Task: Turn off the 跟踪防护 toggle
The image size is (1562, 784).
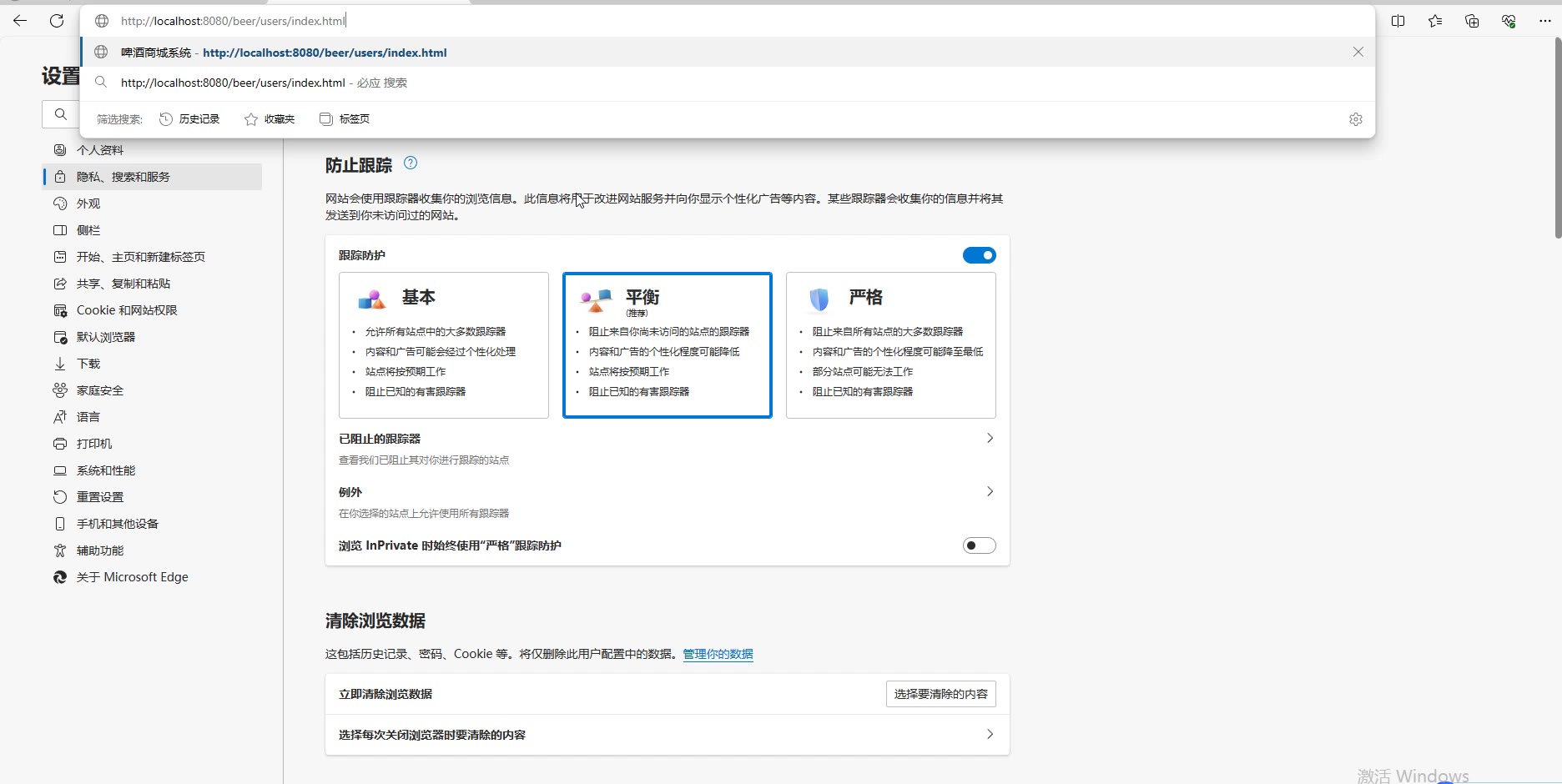Action: pos(980,255)
